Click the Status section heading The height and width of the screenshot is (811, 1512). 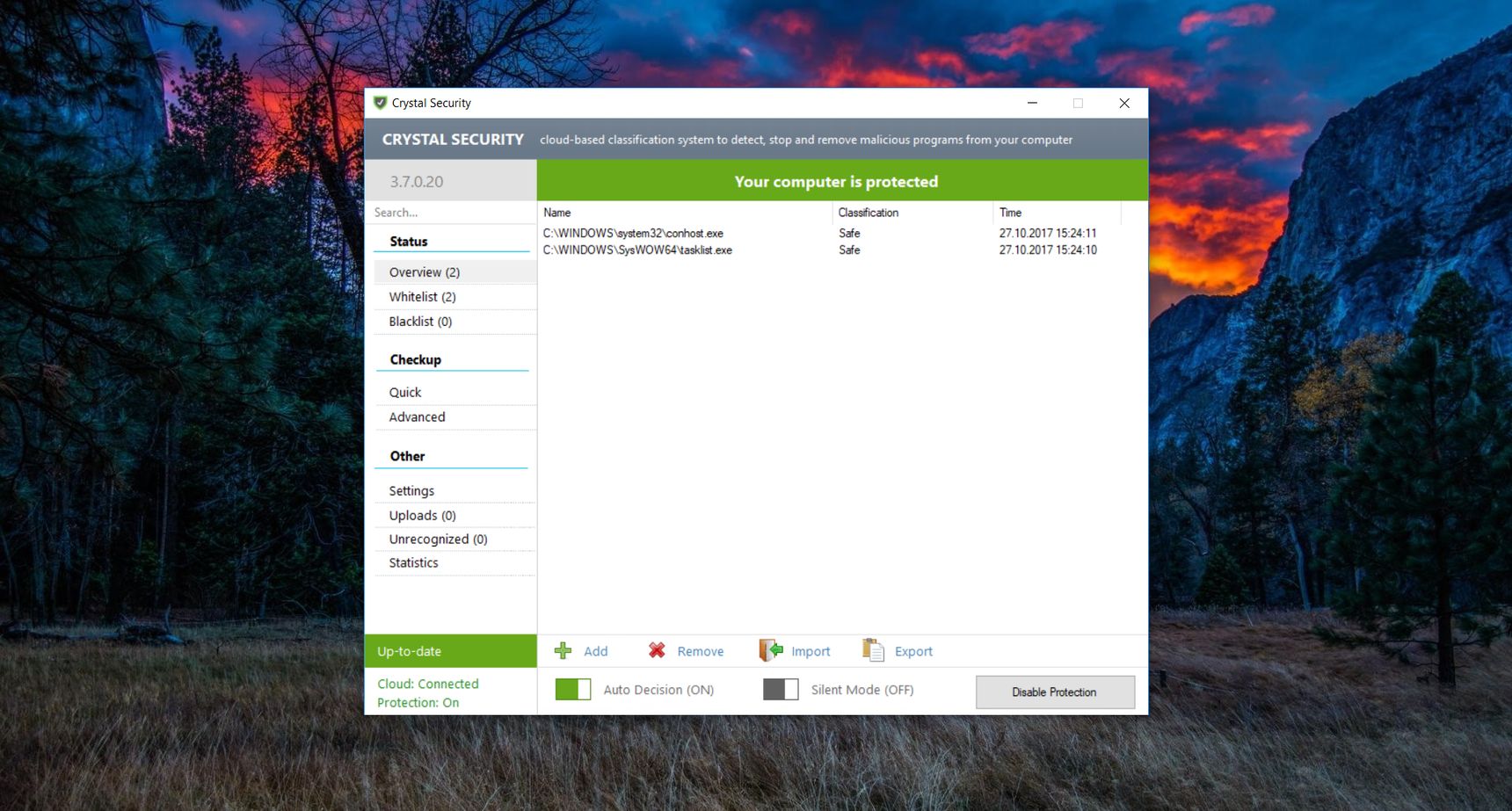[x=409, y=242]
